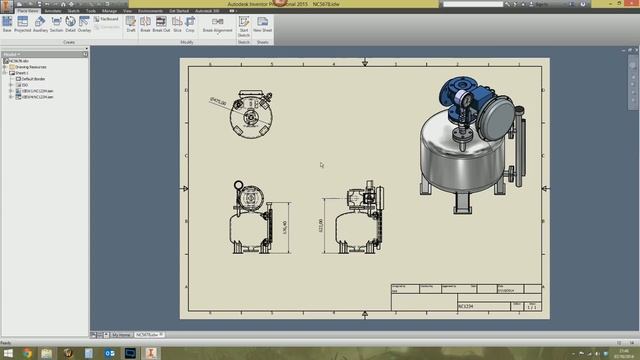Select the Section view tool
Screen dimensions: 640x360
tap(56, 24)
